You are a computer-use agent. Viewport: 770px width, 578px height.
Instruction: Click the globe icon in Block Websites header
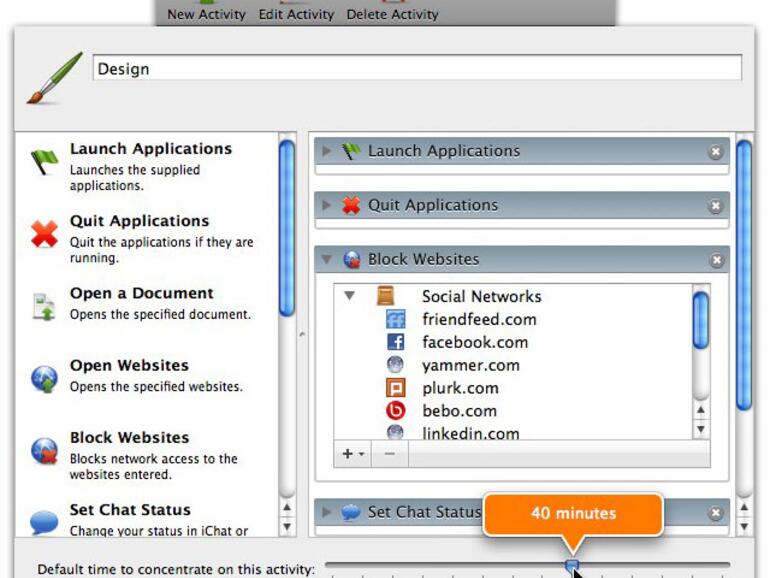pos(352,259)
